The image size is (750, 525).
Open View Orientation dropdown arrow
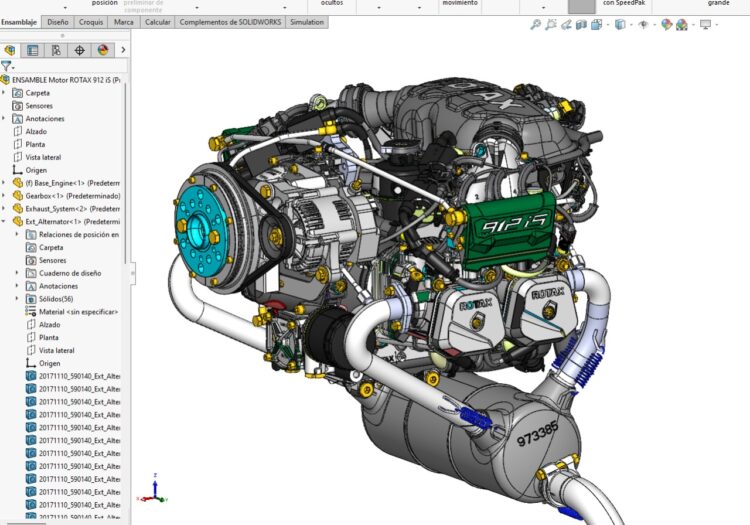(608, 25)
